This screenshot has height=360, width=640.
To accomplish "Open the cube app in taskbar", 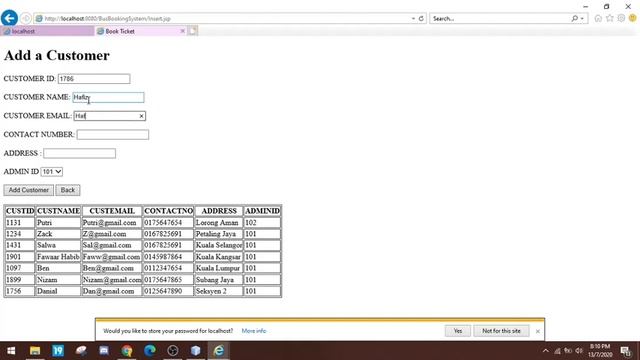I will click(x=196, y=351).
